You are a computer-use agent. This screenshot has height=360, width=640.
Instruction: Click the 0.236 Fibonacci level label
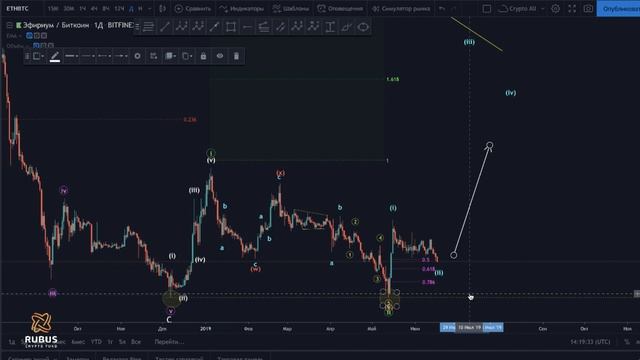[190, 120]
